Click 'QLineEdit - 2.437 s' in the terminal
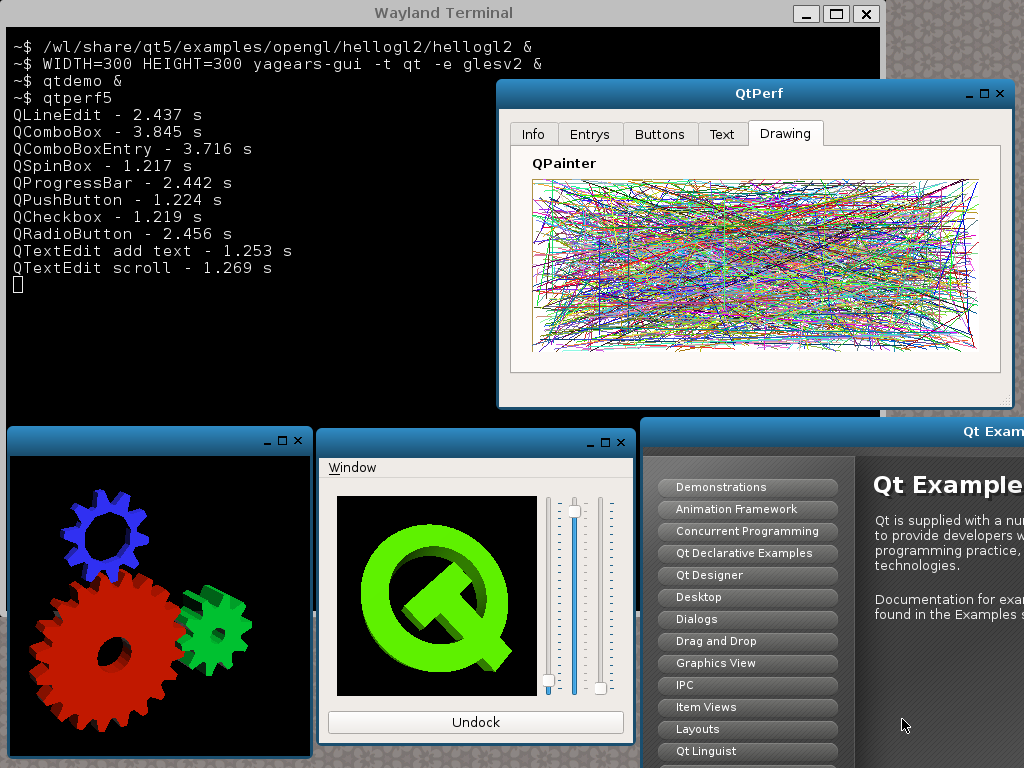The image size is (1024, 768). [108, 115]
